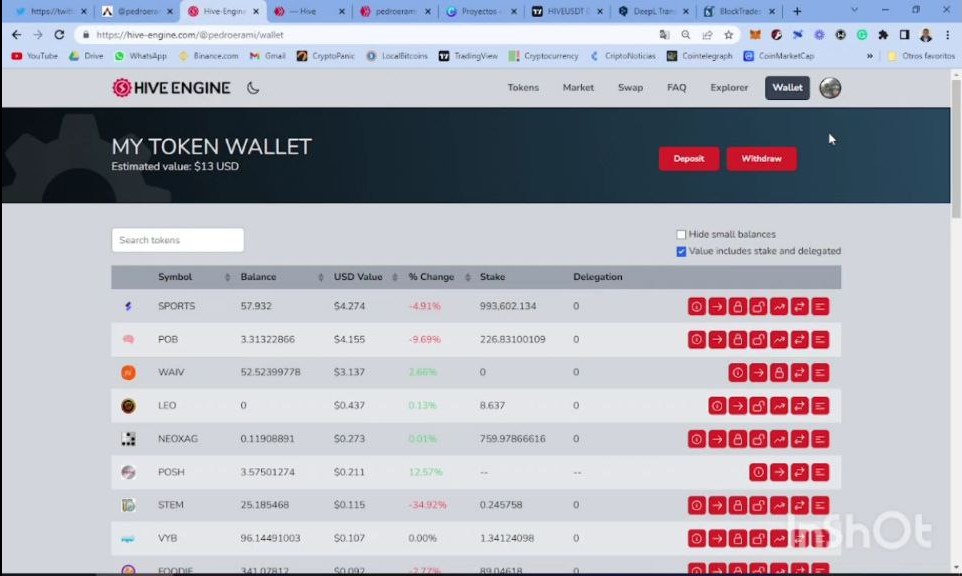
Task: Swap POSH using the exchange arrows icon
Action: [x=799, y=472]
